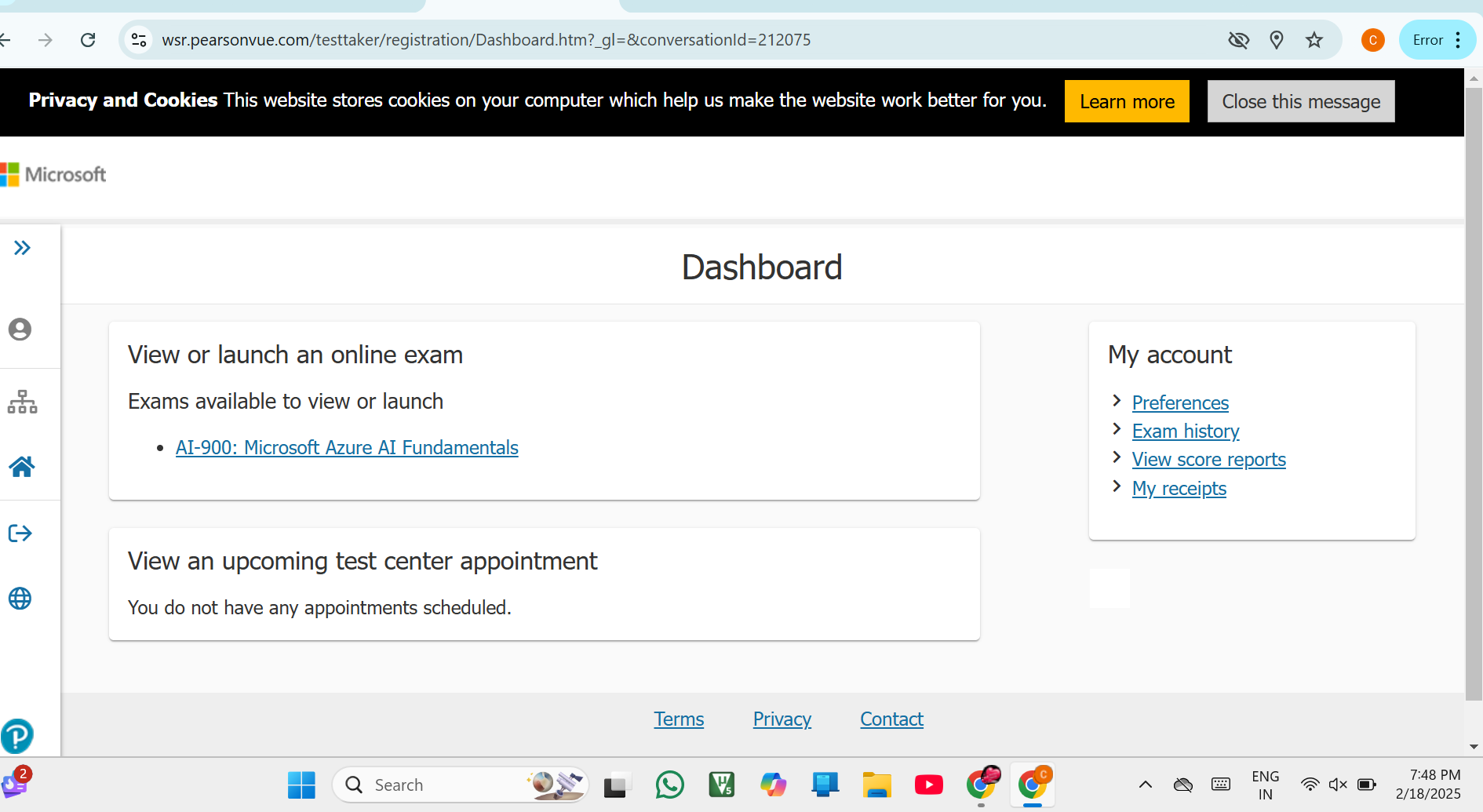The height and width of the screenshot is (812, 1483).
Task: Open the View score reports link
Action: (x=1208, y=460)
